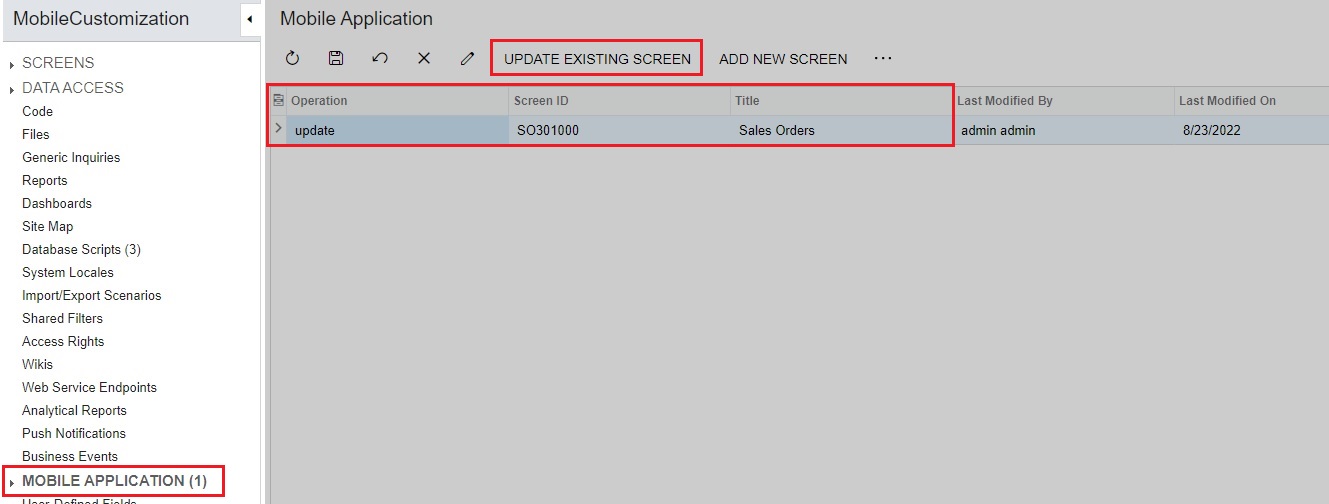Image resolution: width=1329 pixels, height=504 pixels.
Task: Sort by the Screen ID column header
Action: click(541, 101)
